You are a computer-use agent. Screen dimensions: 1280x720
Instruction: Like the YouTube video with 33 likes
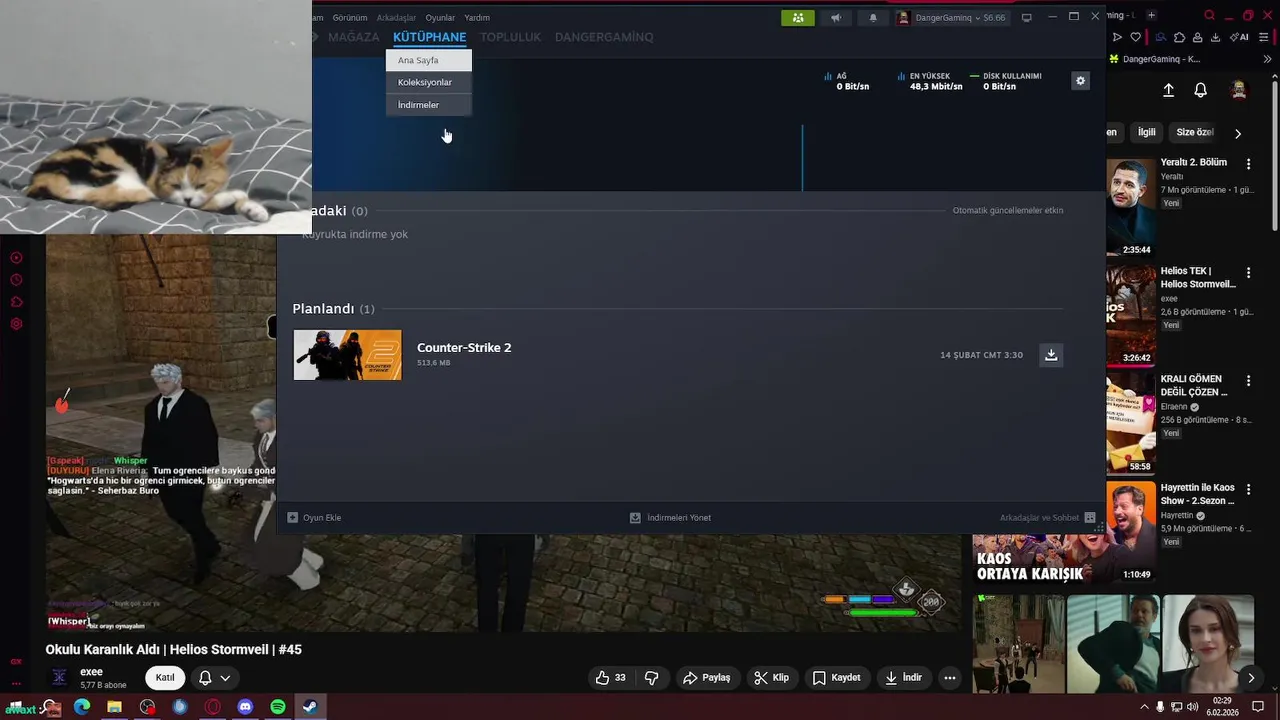(x=610, y=677)
